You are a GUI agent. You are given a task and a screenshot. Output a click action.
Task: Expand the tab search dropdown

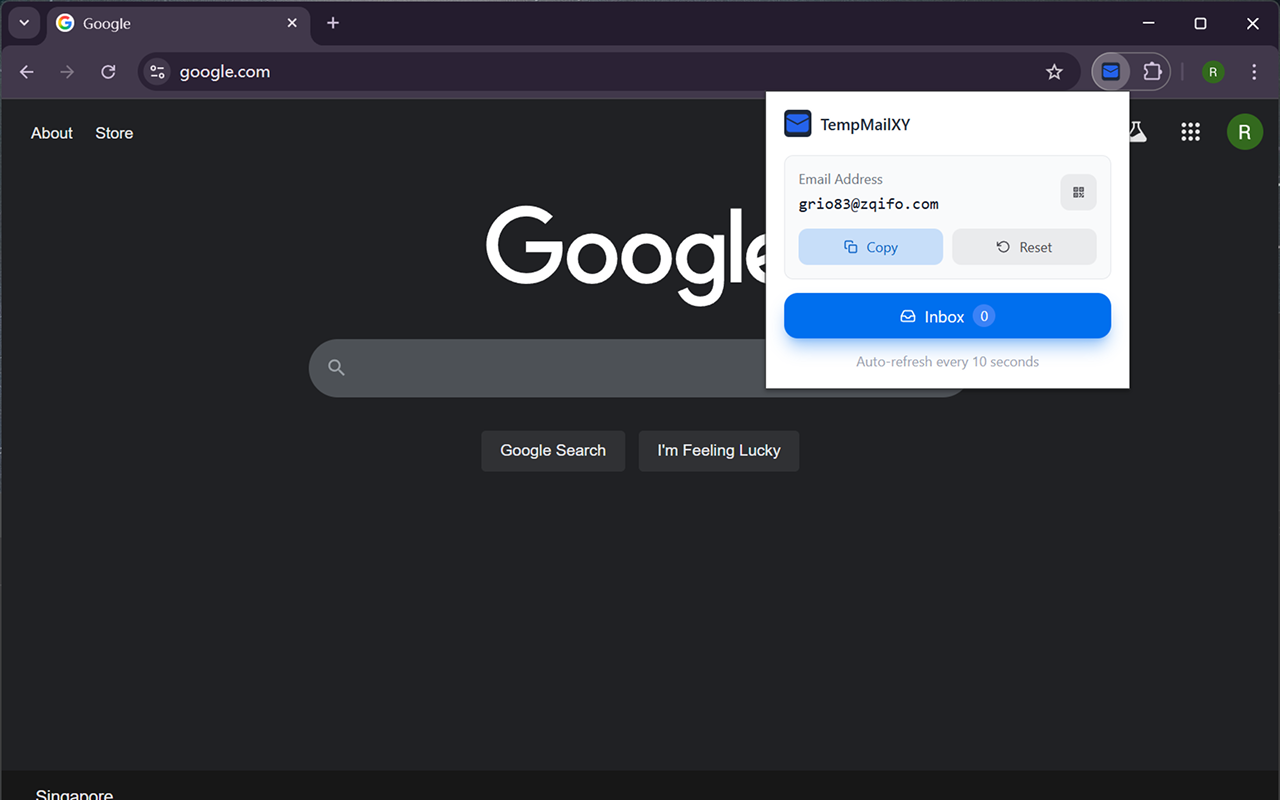(24, 23)
